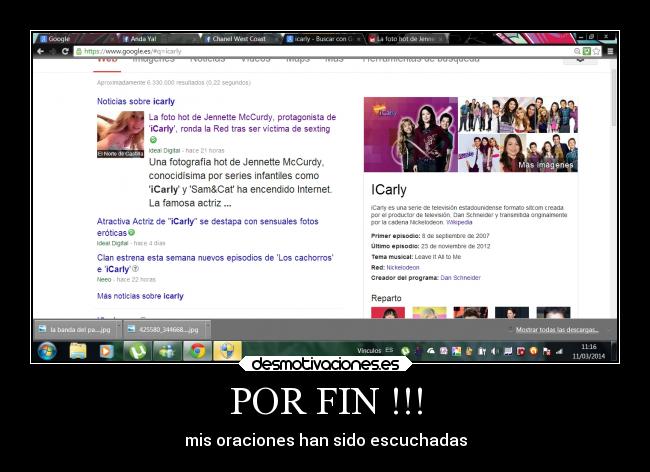
Task: Click 'Aproximadamente 6.330.000 resultados' text
Action: click(174, 83)
